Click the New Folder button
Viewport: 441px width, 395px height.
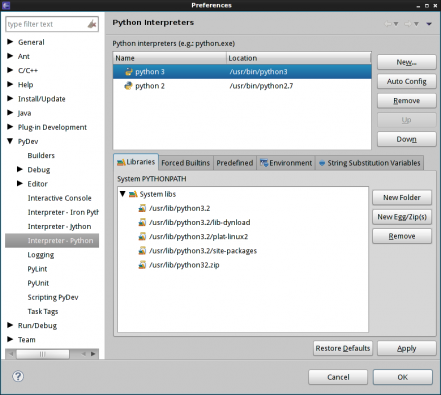coord(402,198)
